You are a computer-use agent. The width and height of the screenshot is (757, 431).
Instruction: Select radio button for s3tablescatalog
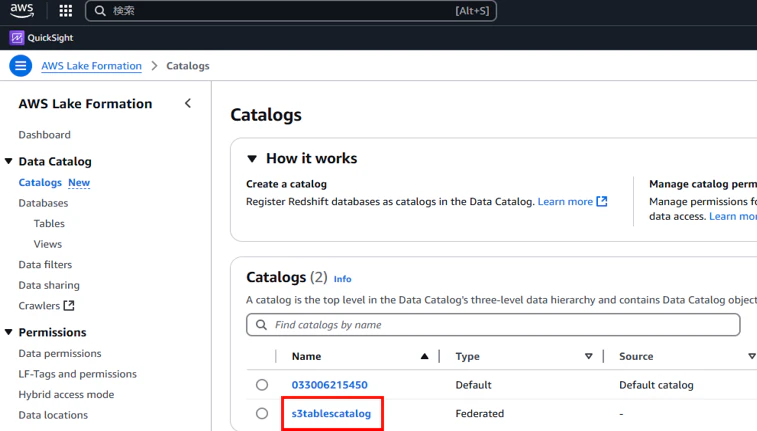(x=262, y=413)
